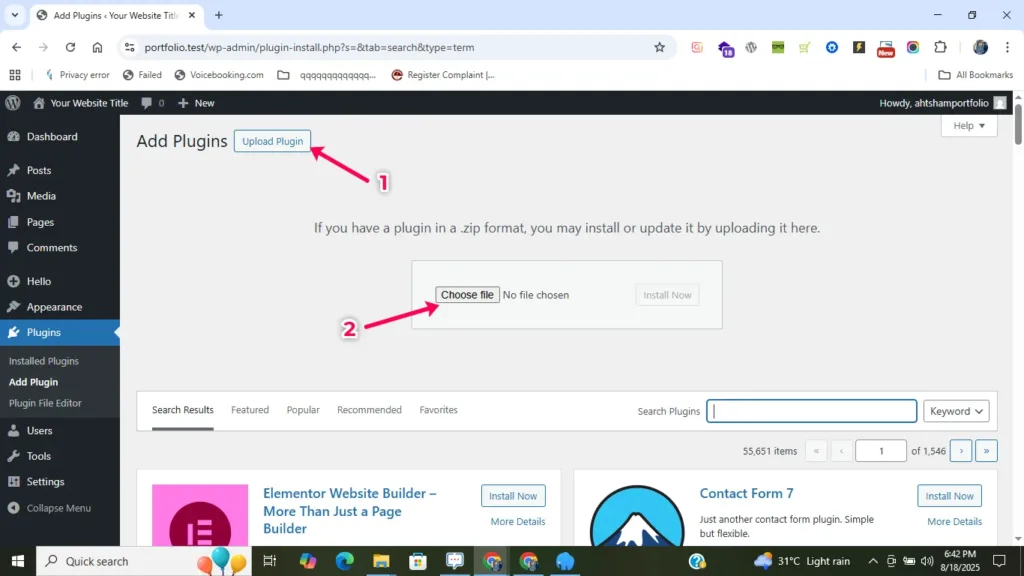Viewport: 1024px width, 576px height.
Task: Bookmark this page with the star icon
Action: pos(659,47)
